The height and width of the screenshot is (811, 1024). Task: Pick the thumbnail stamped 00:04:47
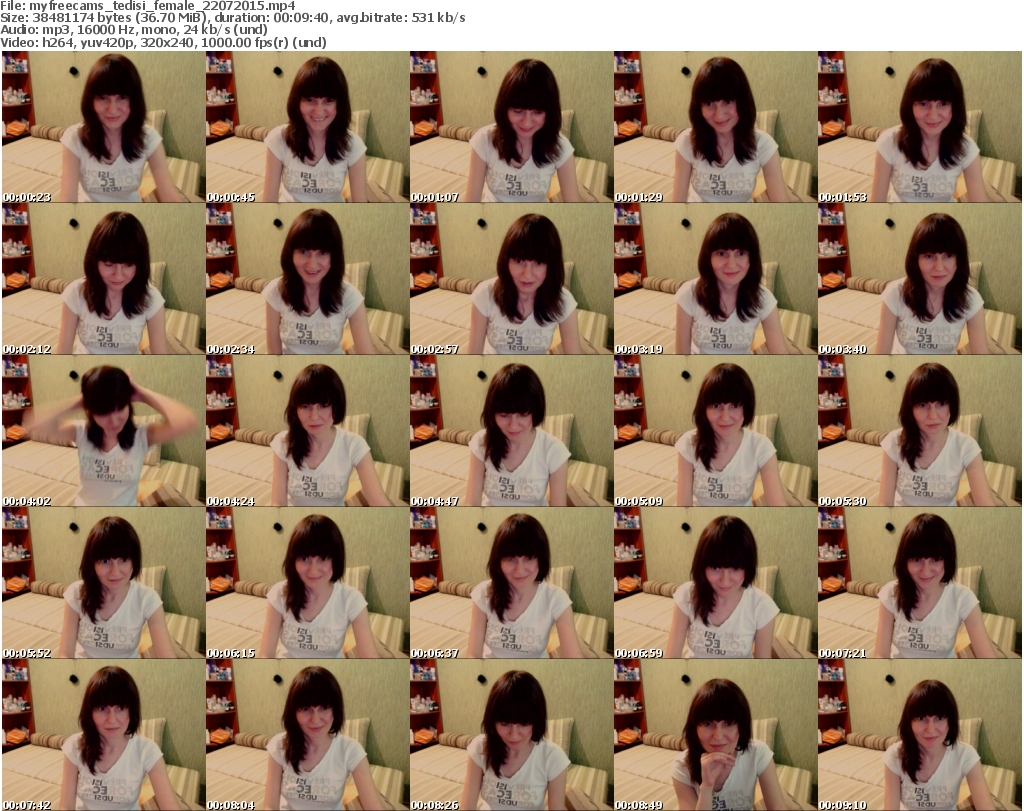click(511, 431)
